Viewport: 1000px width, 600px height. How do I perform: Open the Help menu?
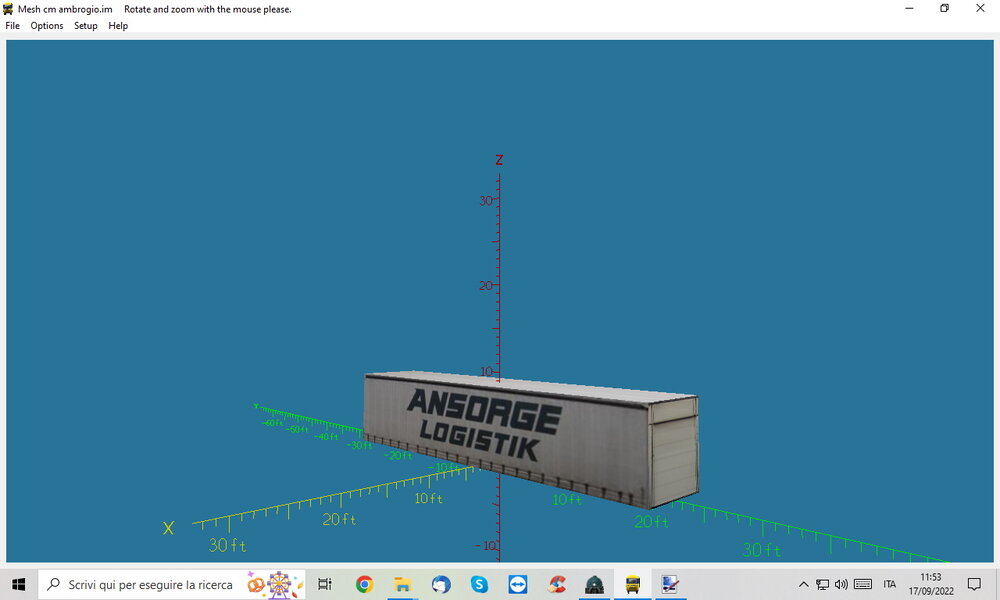[x=118, y=26]
